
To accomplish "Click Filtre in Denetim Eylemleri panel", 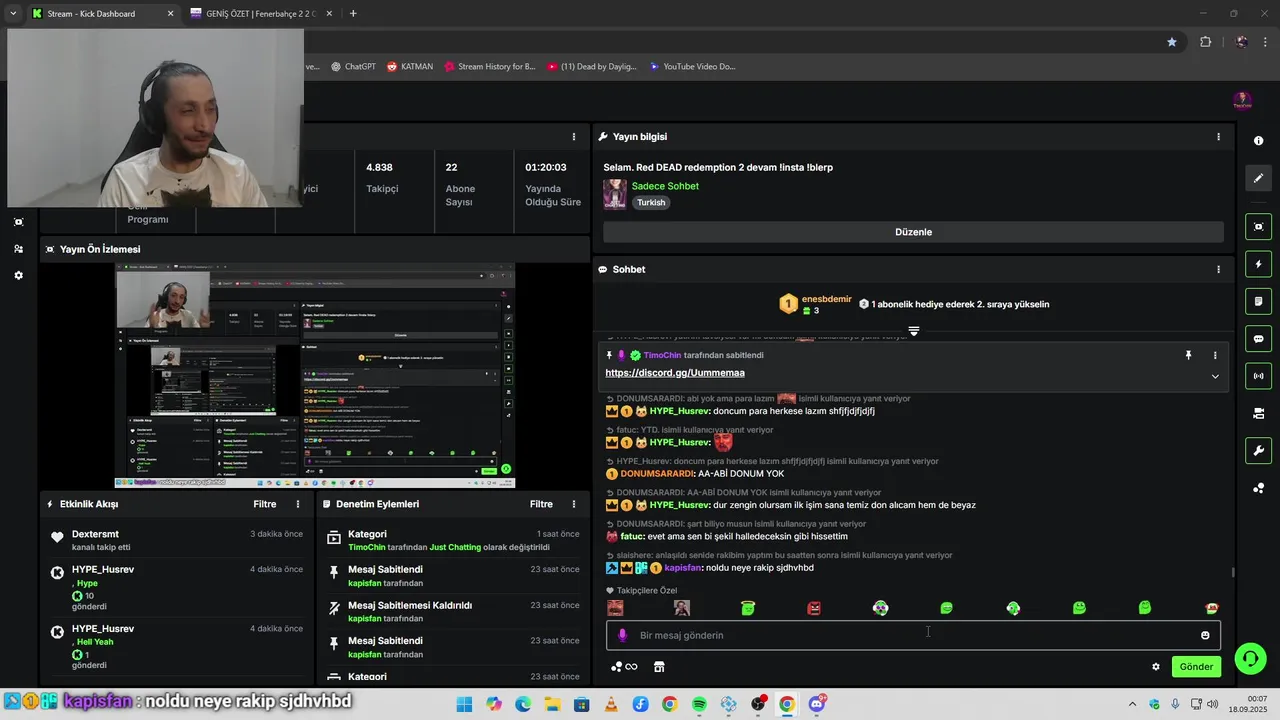I will (541, 504).
